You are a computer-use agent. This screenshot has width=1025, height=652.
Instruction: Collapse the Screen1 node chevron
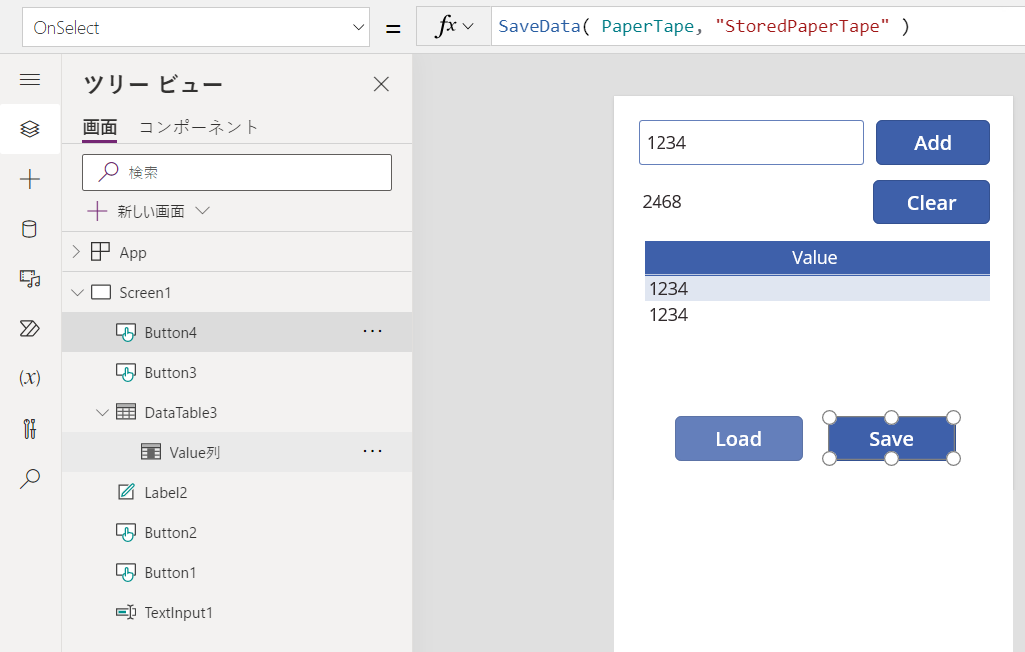point(77,292)
